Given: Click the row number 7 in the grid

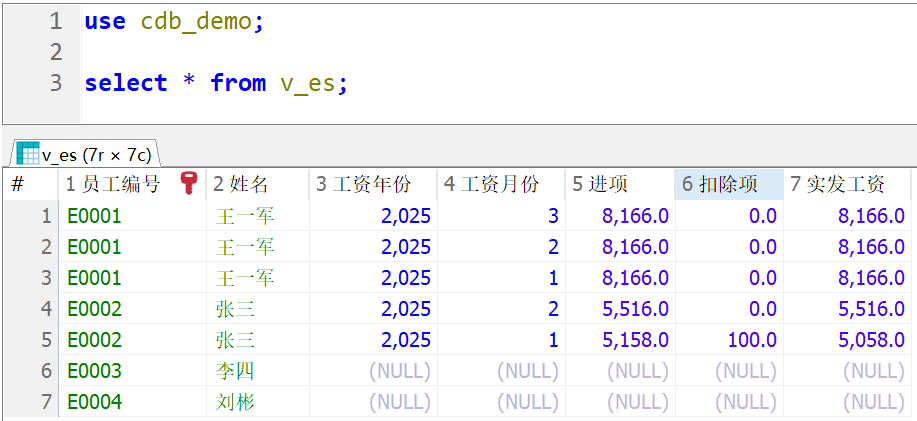Looking at the screenshot, I should click(45, 402).
